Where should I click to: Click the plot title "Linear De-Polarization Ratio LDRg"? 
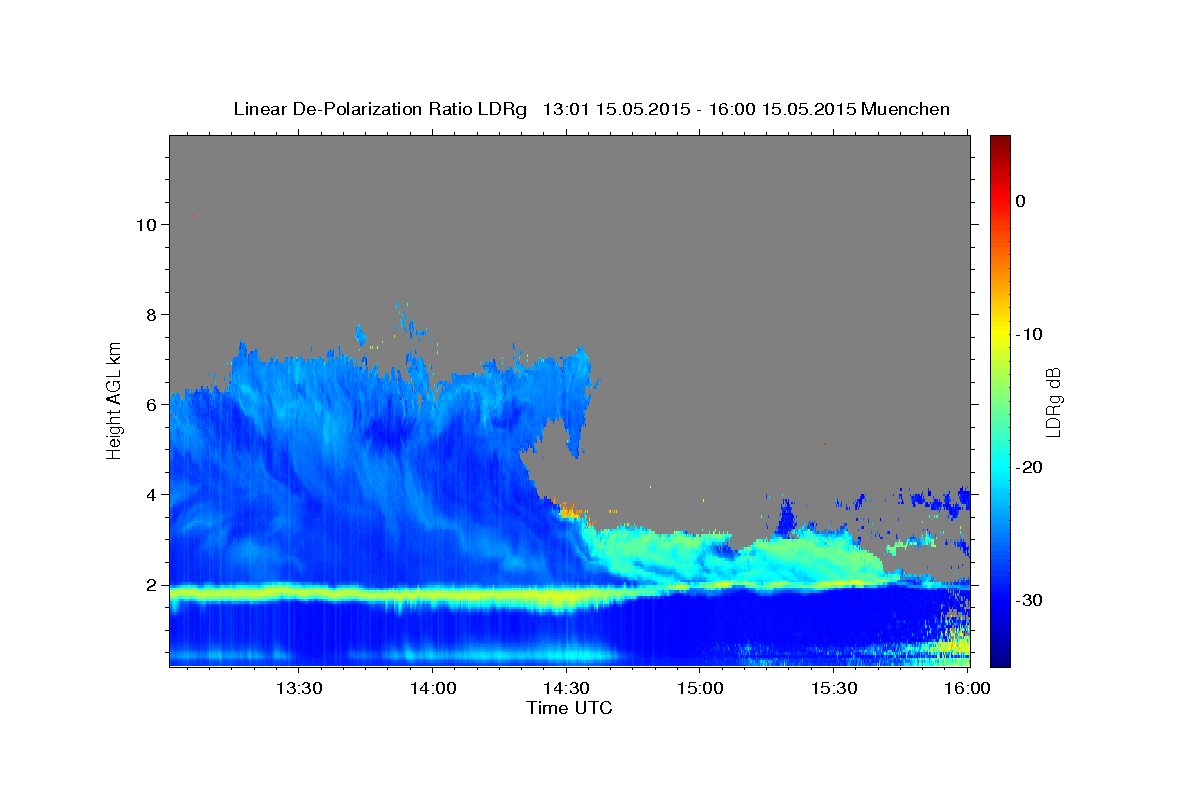(379, 109)
